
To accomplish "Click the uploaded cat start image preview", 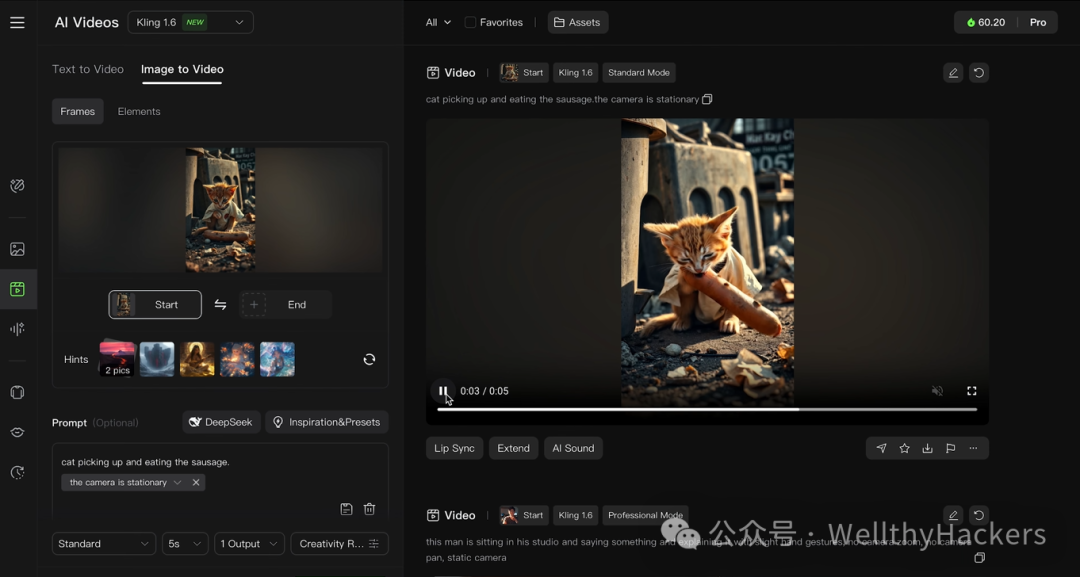I will [220, 210].
